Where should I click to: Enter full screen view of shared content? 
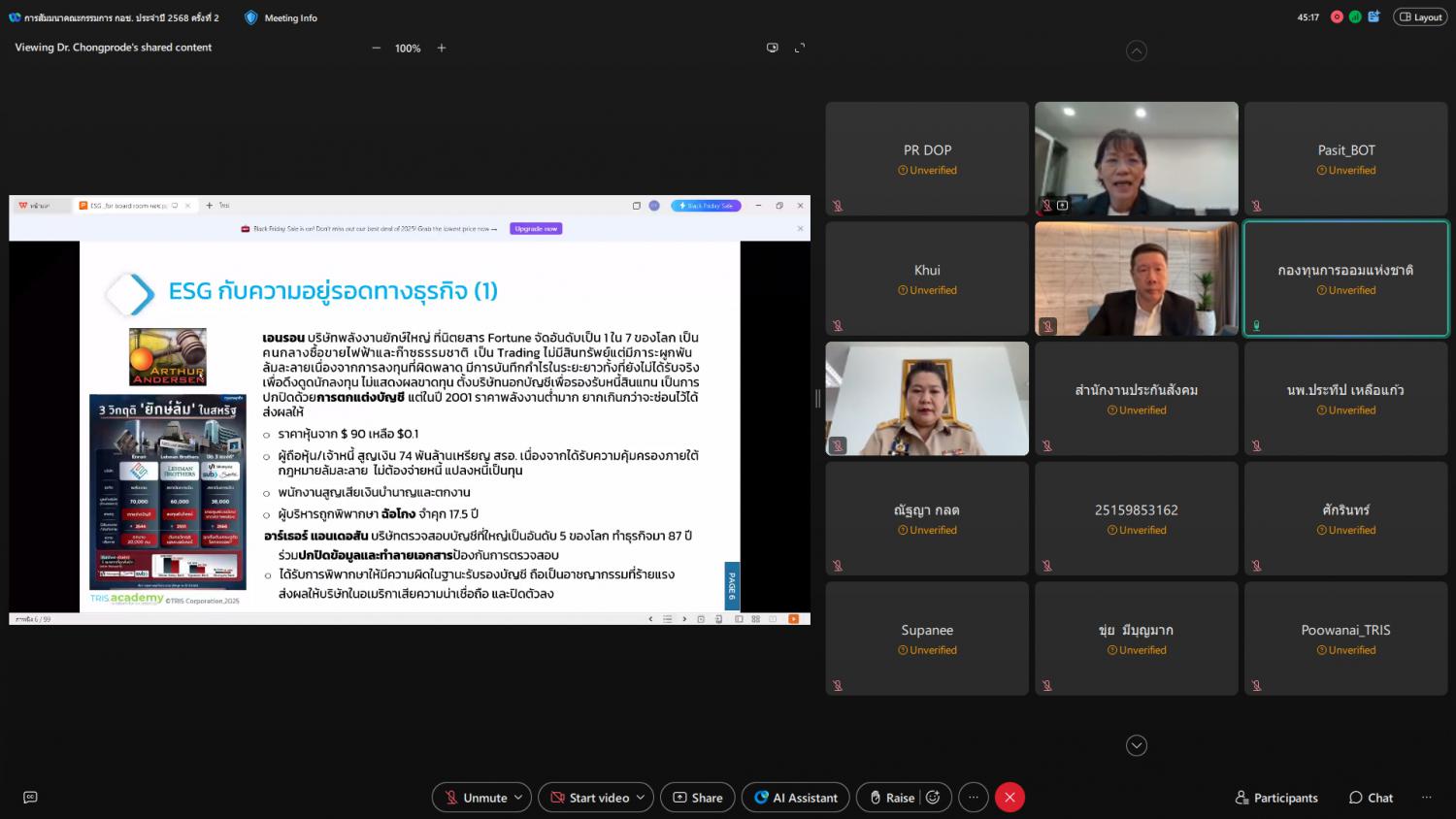click(800, 48)
